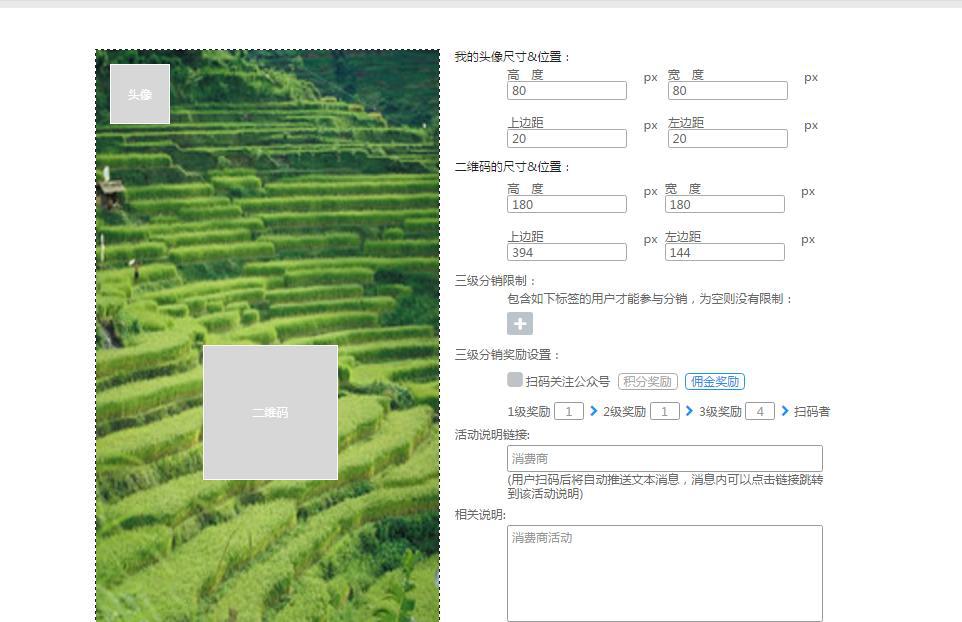Toggle the 扫码关注公众号 checkbox

pyautogui.click(x=515, y=380)
